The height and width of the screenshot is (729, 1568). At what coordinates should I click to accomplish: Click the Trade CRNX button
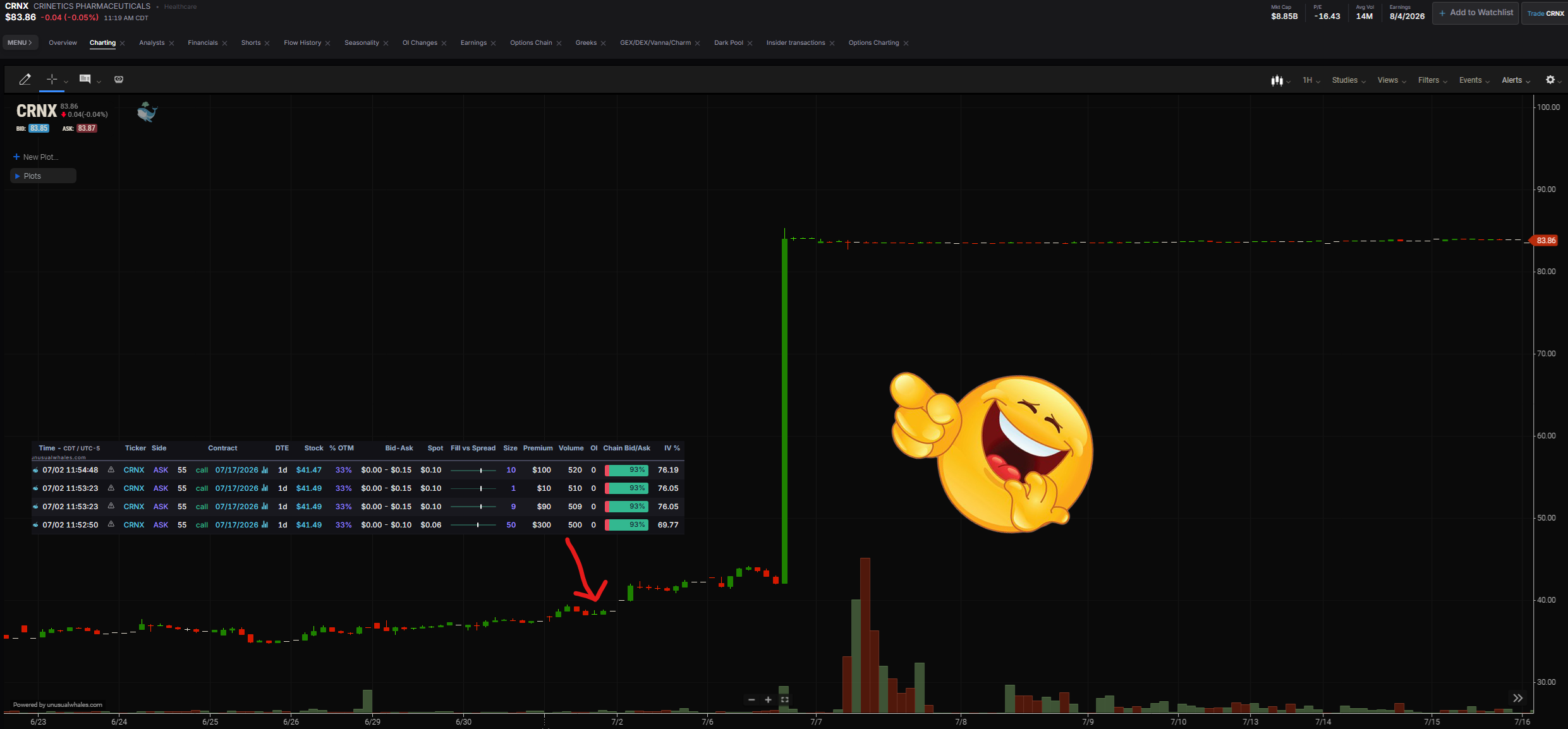1545,13
